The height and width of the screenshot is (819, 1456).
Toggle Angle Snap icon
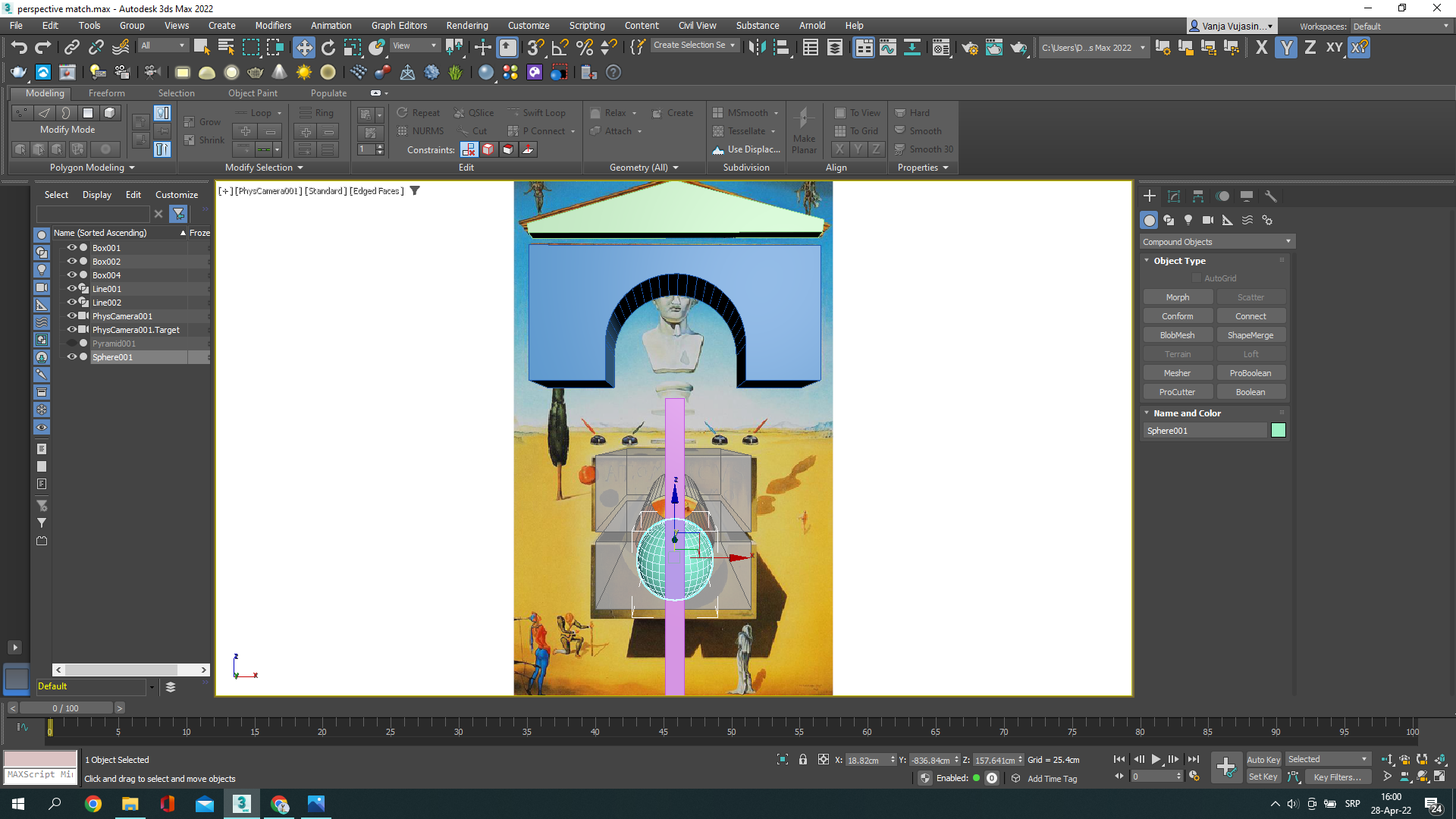[560, 48]
